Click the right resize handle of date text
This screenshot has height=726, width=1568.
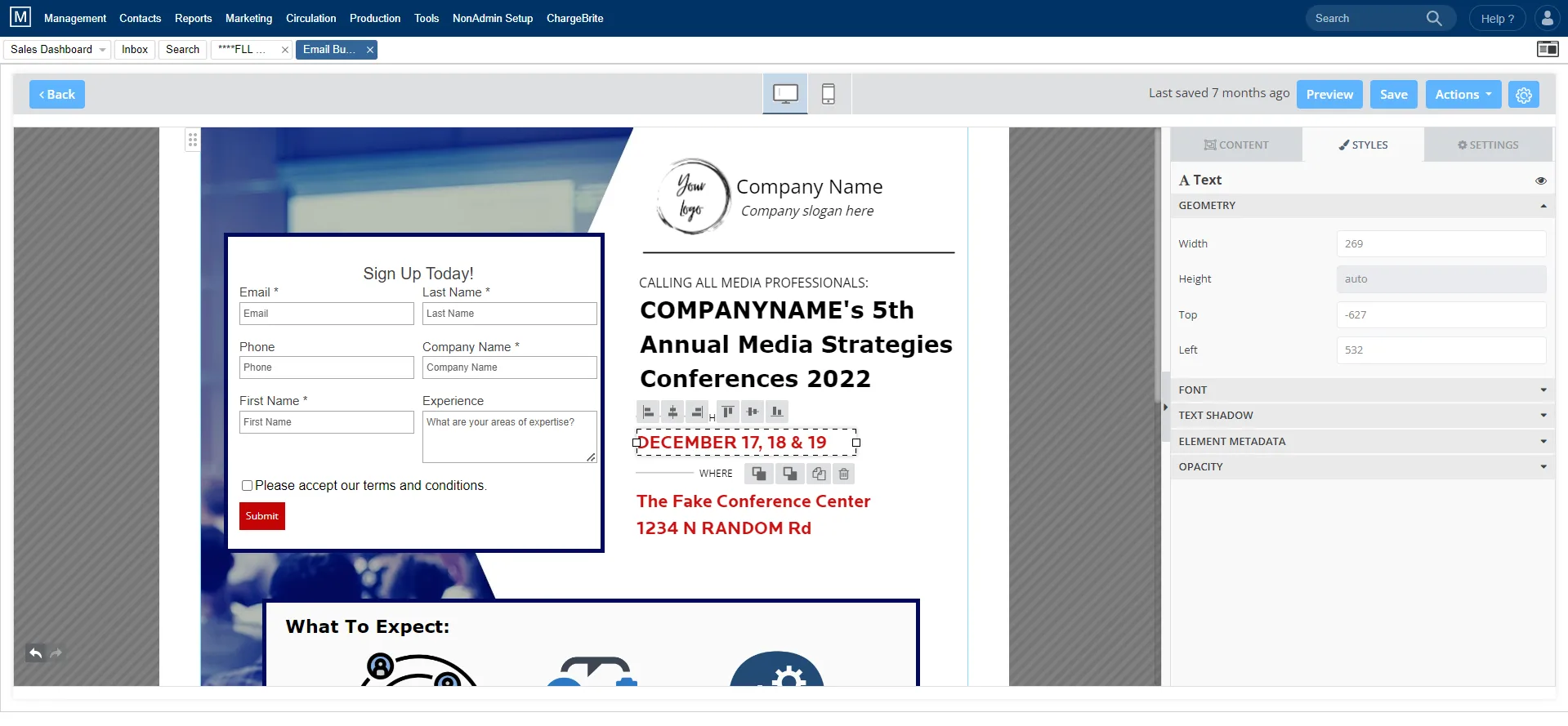(856, 443)
